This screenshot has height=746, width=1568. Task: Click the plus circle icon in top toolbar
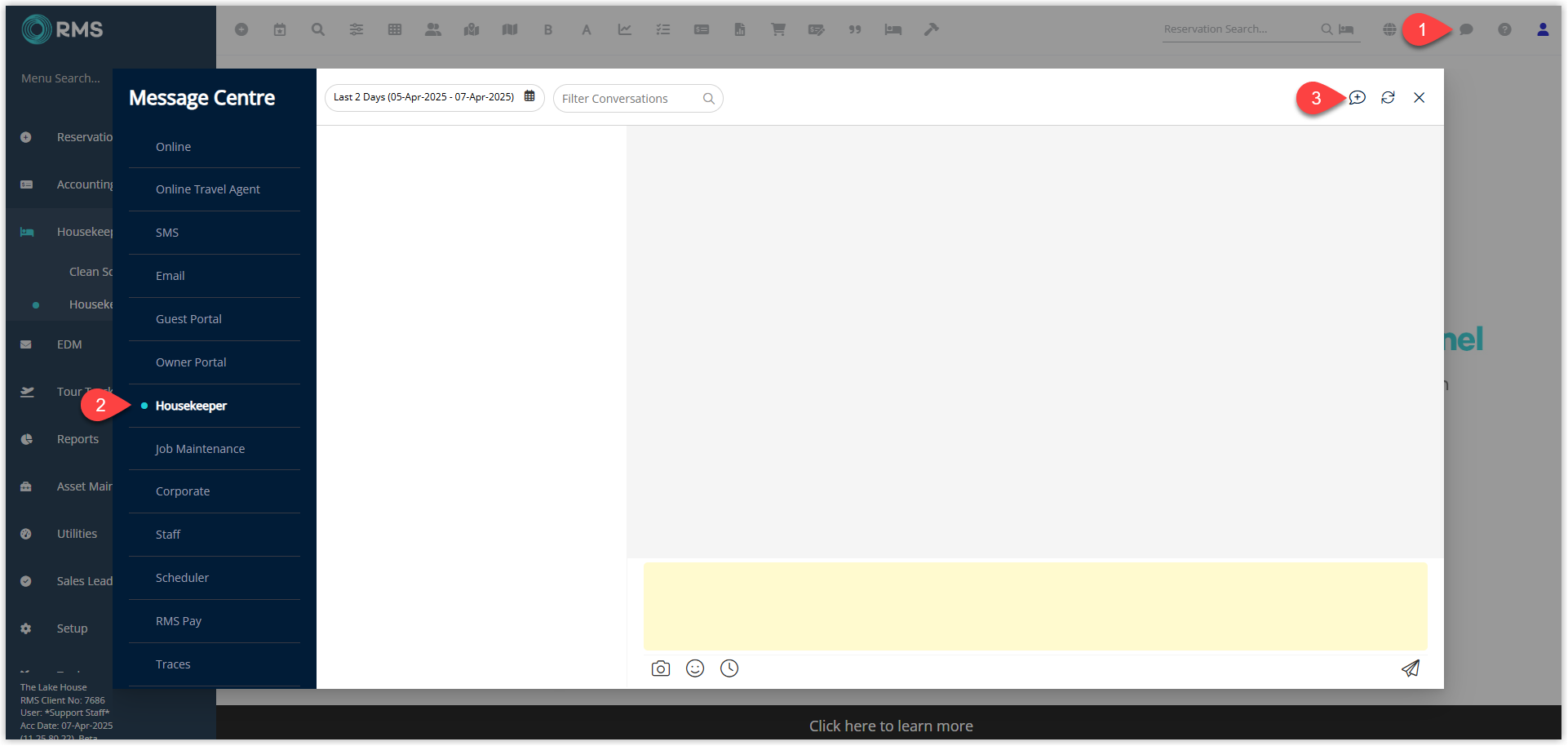click(241, 29)
